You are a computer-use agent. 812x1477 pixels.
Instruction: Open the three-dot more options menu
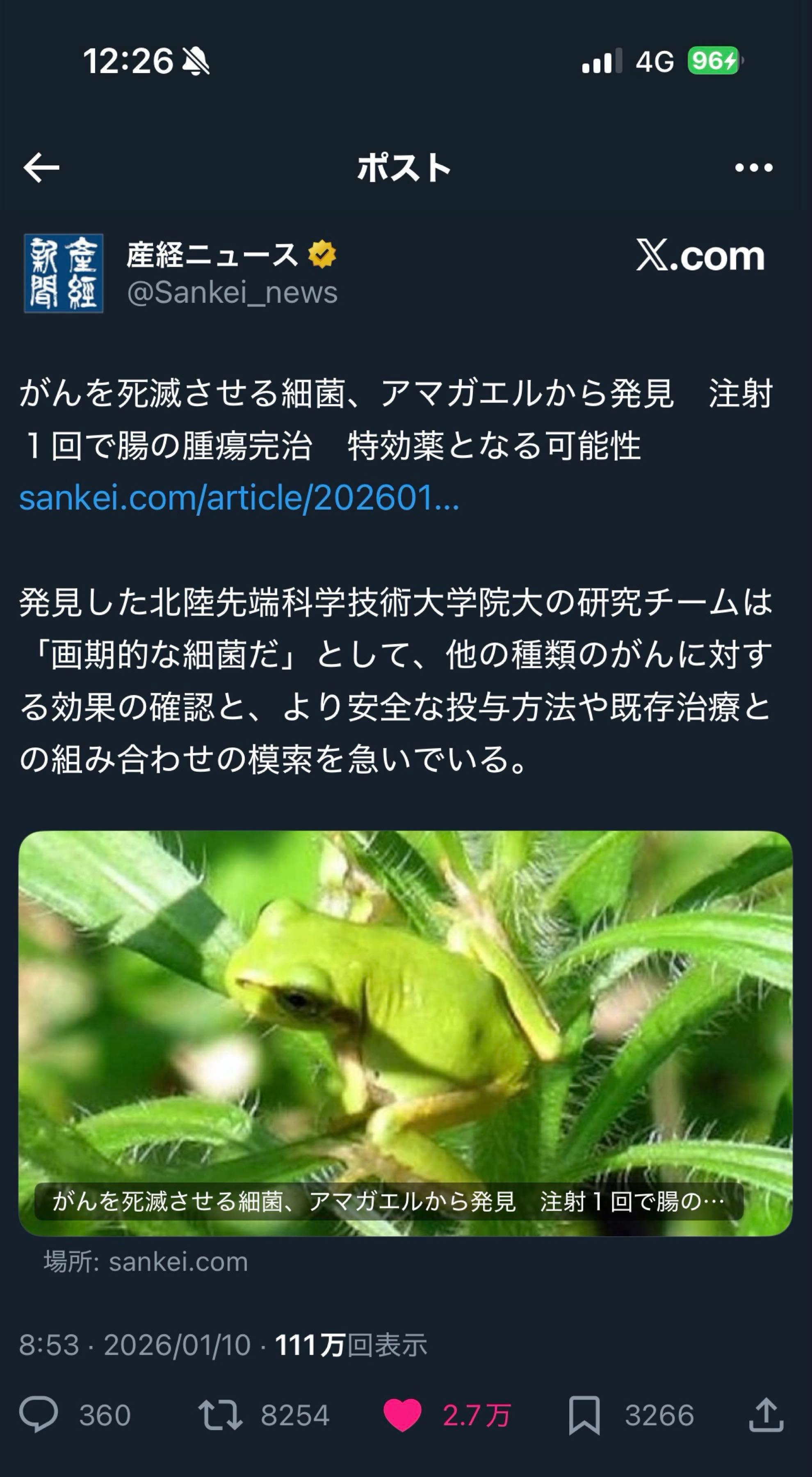point(753,167)
